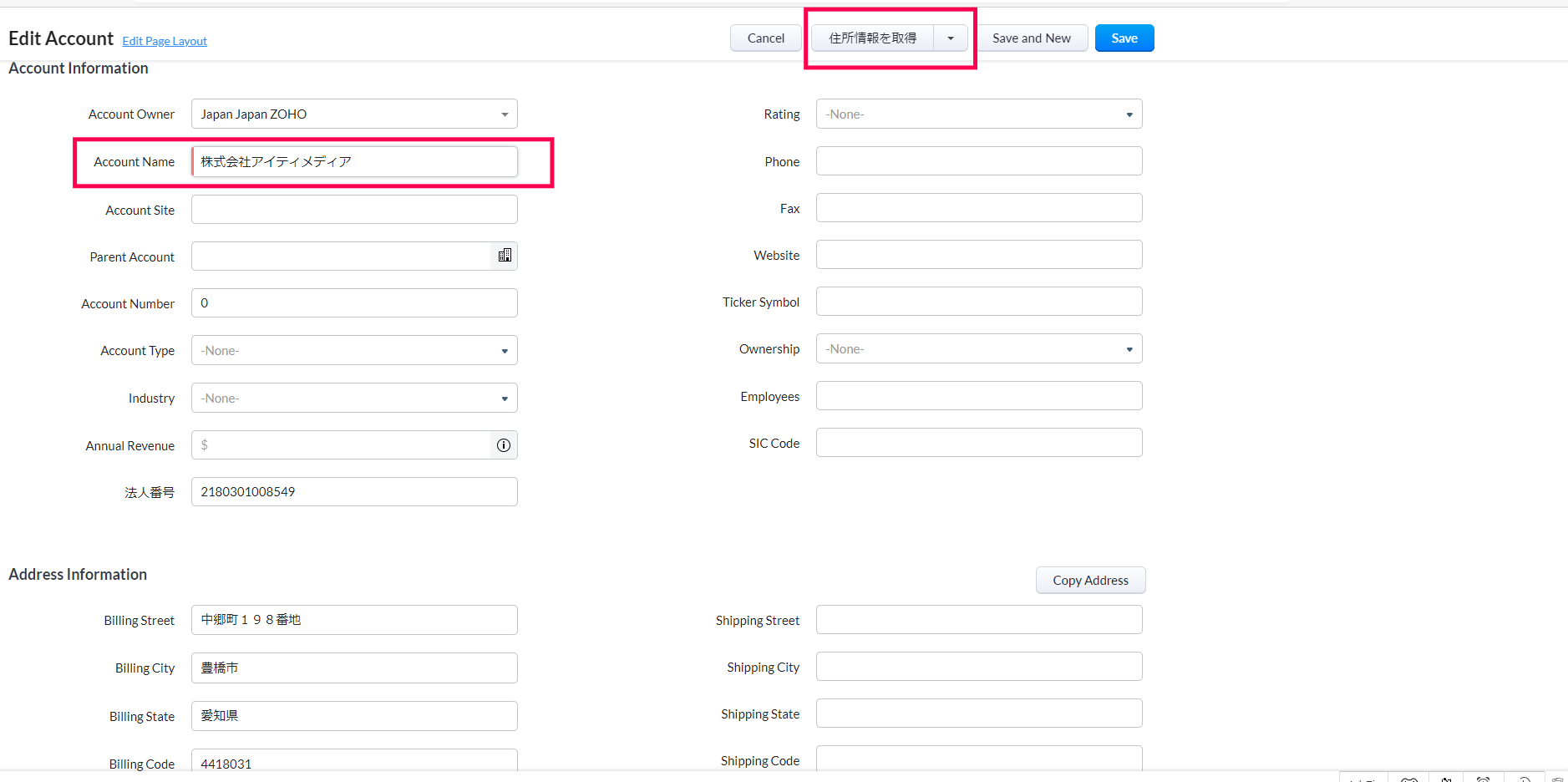Screen dimensions: 1568x782
Task: Open the Account Type dropdown
Action: click(x=354, y=351)
